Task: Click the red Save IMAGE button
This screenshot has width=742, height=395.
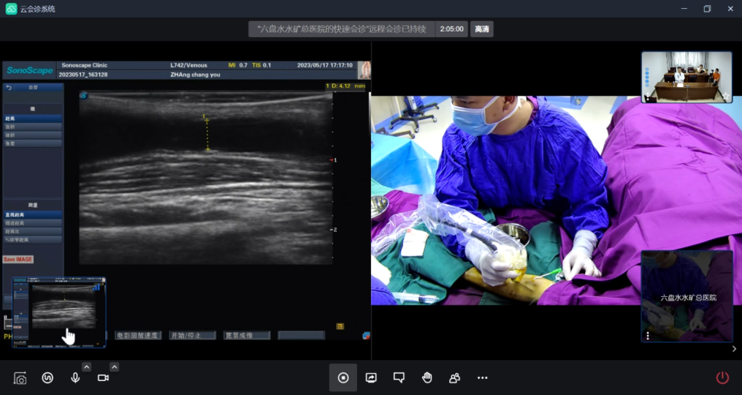Action: tap(18, 260)
